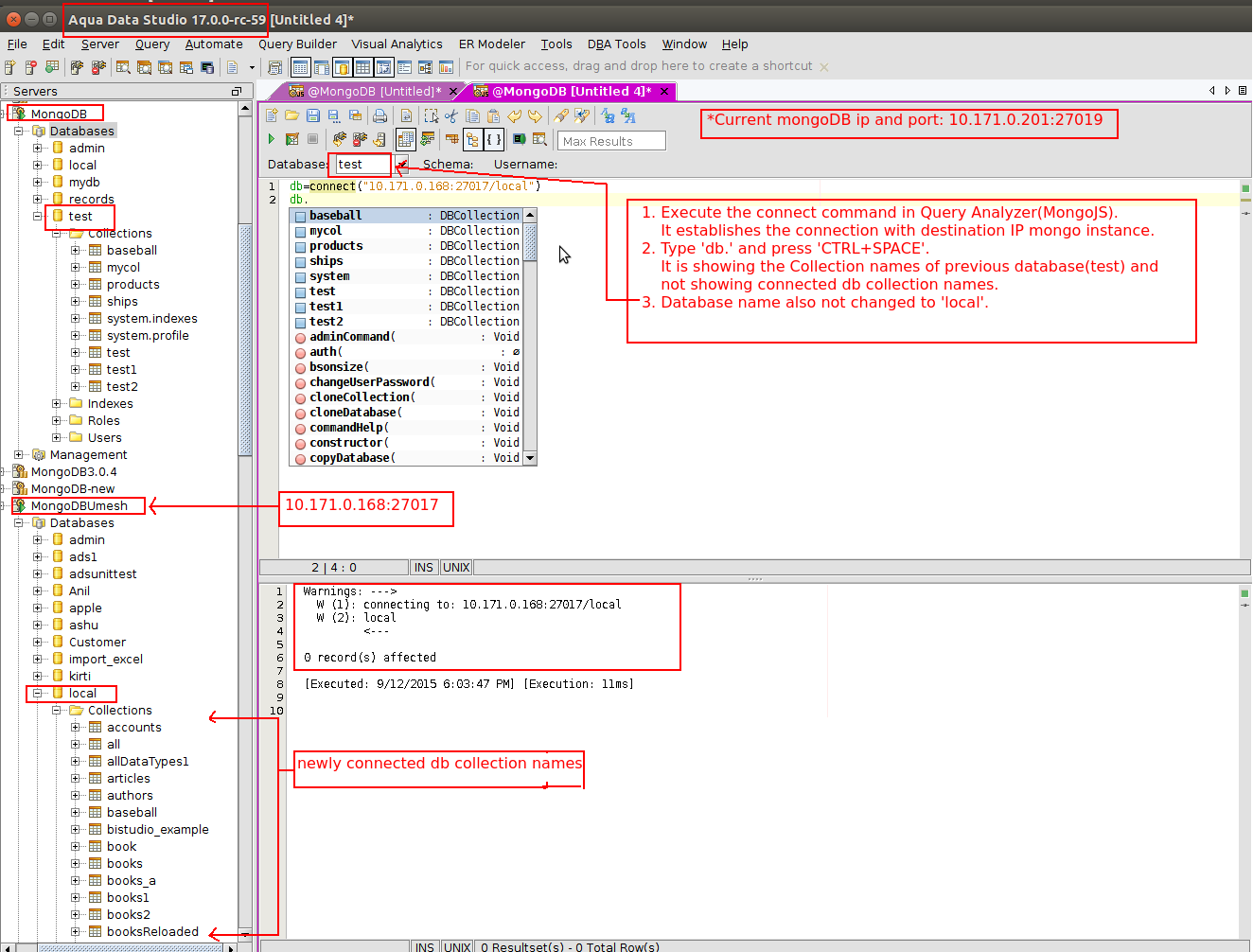Expand the Management node
This screenshot has height=952, width=1253.
[19, 454]
